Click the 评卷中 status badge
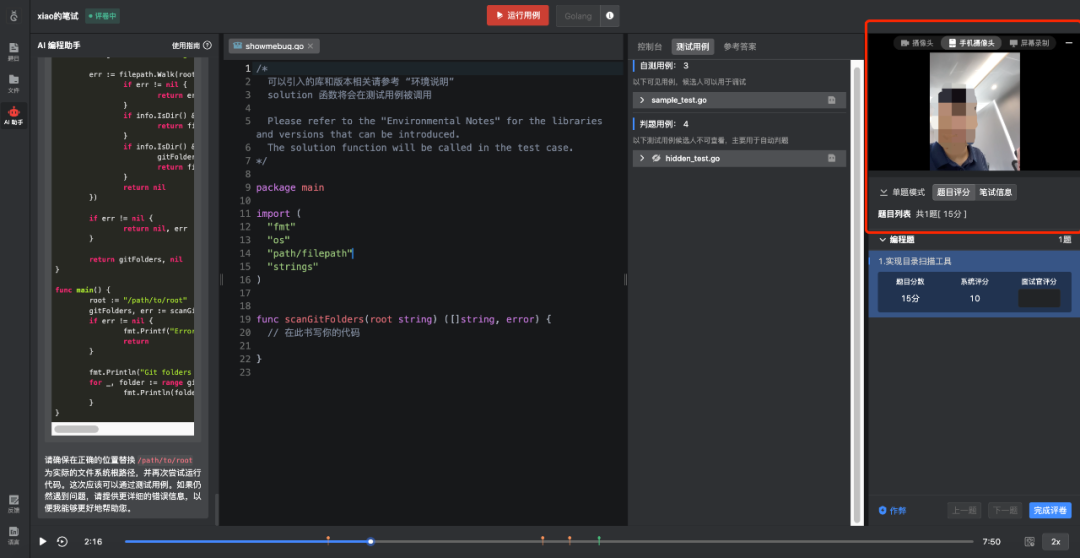The width and height of the screenshot is (1080, 558). pyautogui.click(x=102, y=16)
